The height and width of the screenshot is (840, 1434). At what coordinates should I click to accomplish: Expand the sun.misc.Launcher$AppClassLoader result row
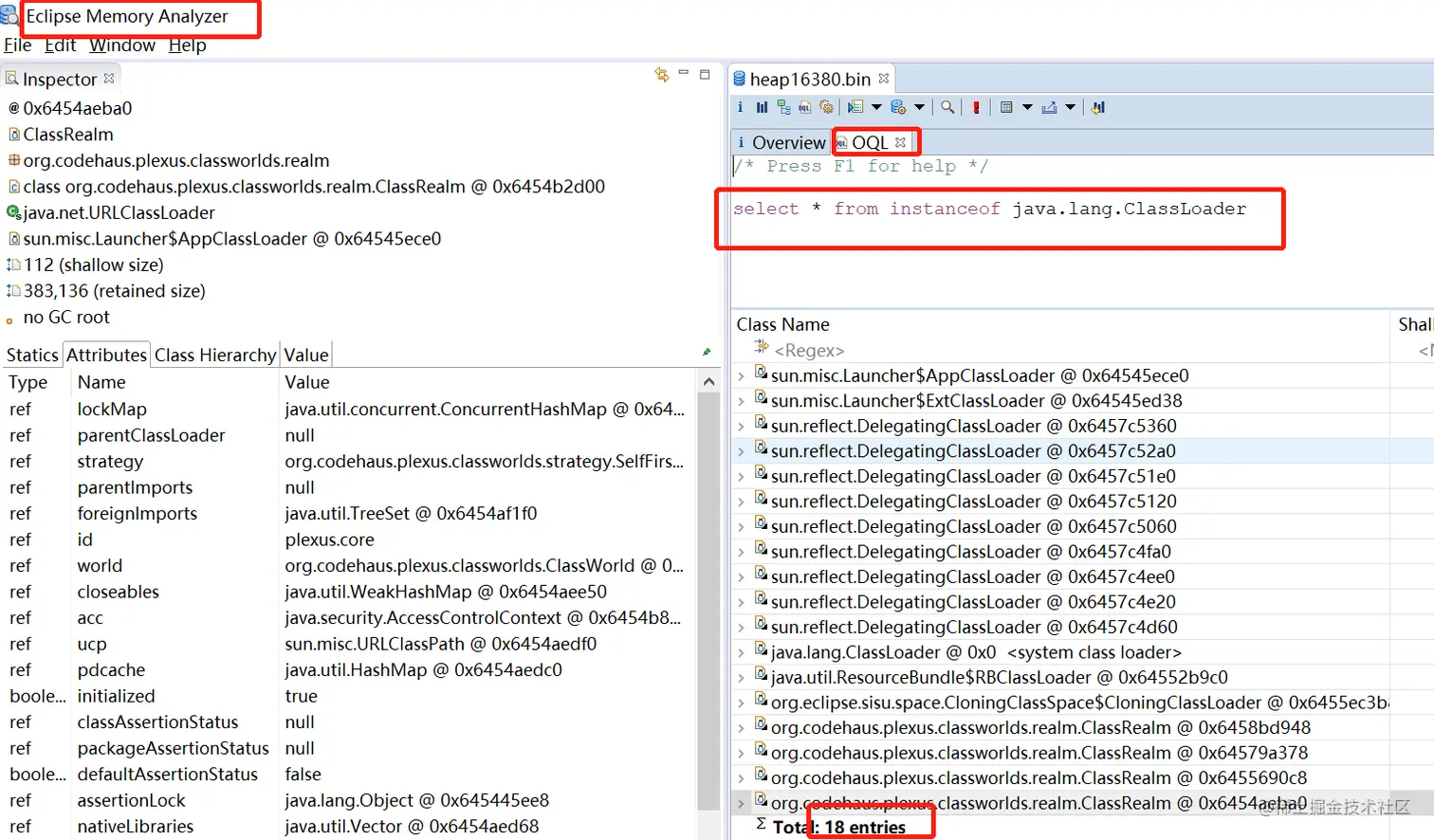742,376
